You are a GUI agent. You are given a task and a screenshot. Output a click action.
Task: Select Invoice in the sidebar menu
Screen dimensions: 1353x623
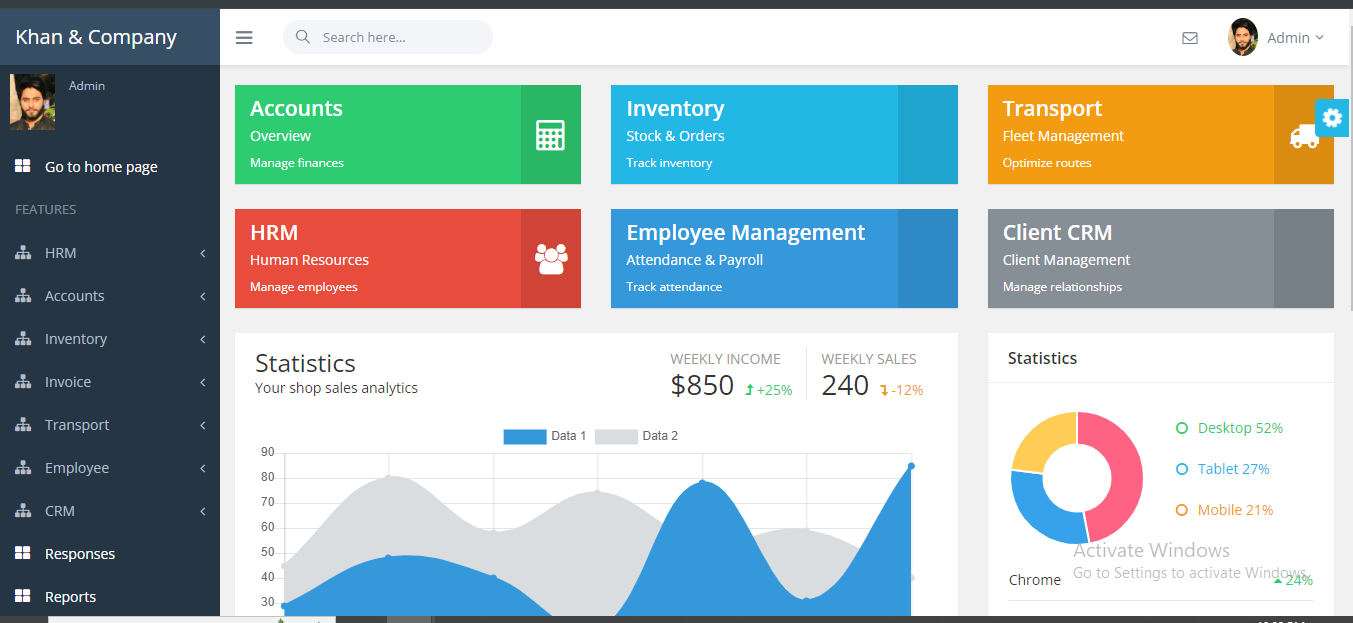[110, 382]
